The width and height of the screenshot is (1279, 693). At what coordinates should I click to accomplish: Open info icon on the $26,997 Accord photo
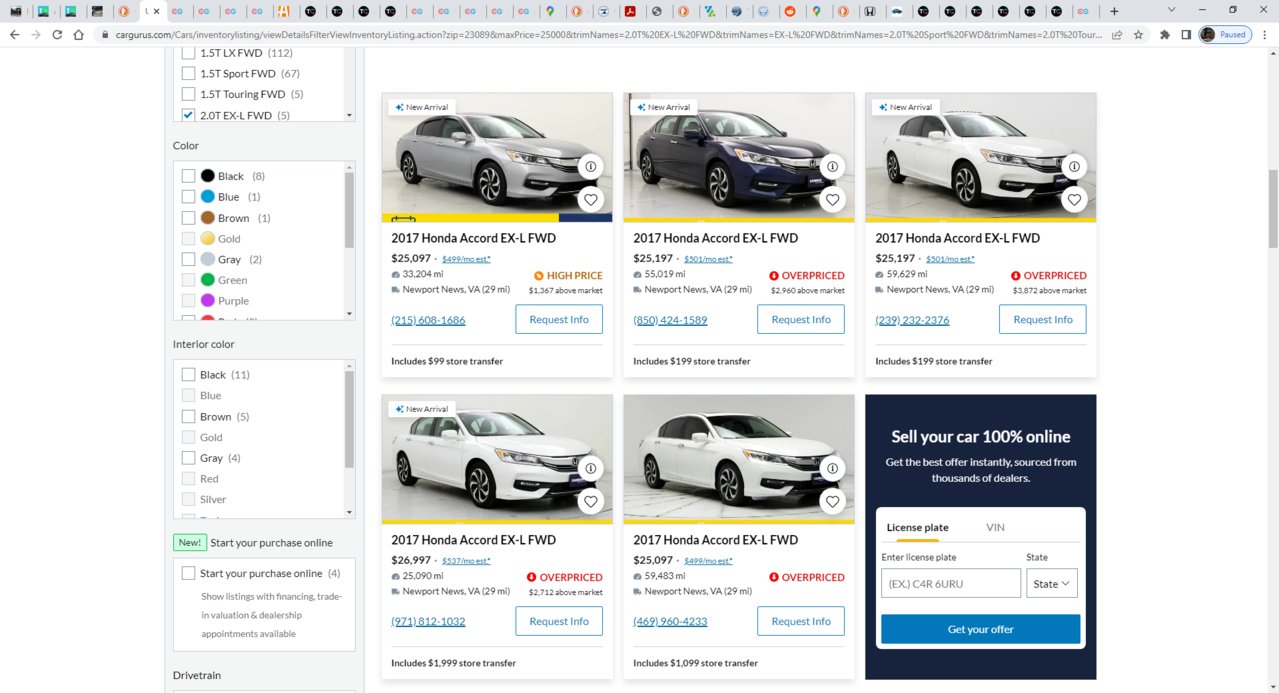[x=591, y=468]
